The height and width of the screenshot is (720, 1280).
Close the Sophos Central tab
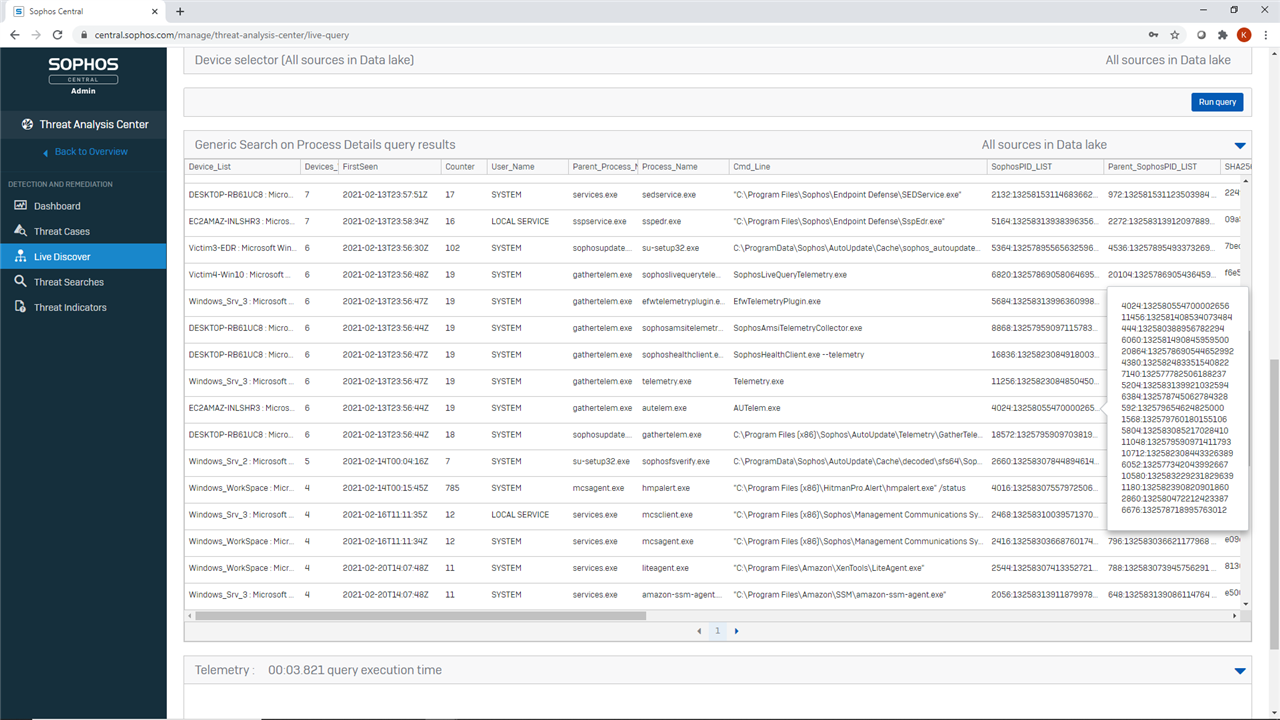(x=157, y=11)
